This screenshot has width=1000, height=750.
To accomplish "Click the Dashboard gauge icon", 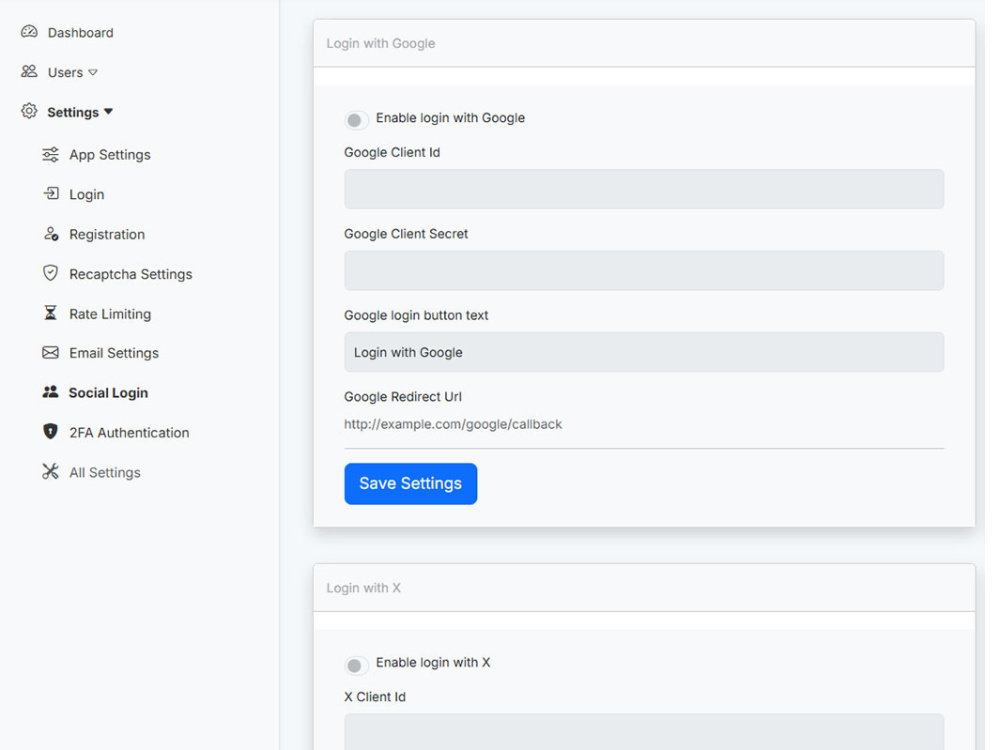I will (29, 32).
